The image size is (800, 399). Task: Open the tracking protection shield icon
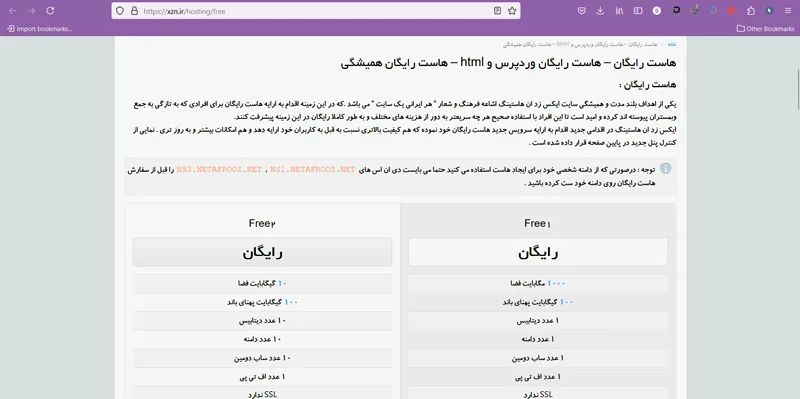[x=120, y=11]
